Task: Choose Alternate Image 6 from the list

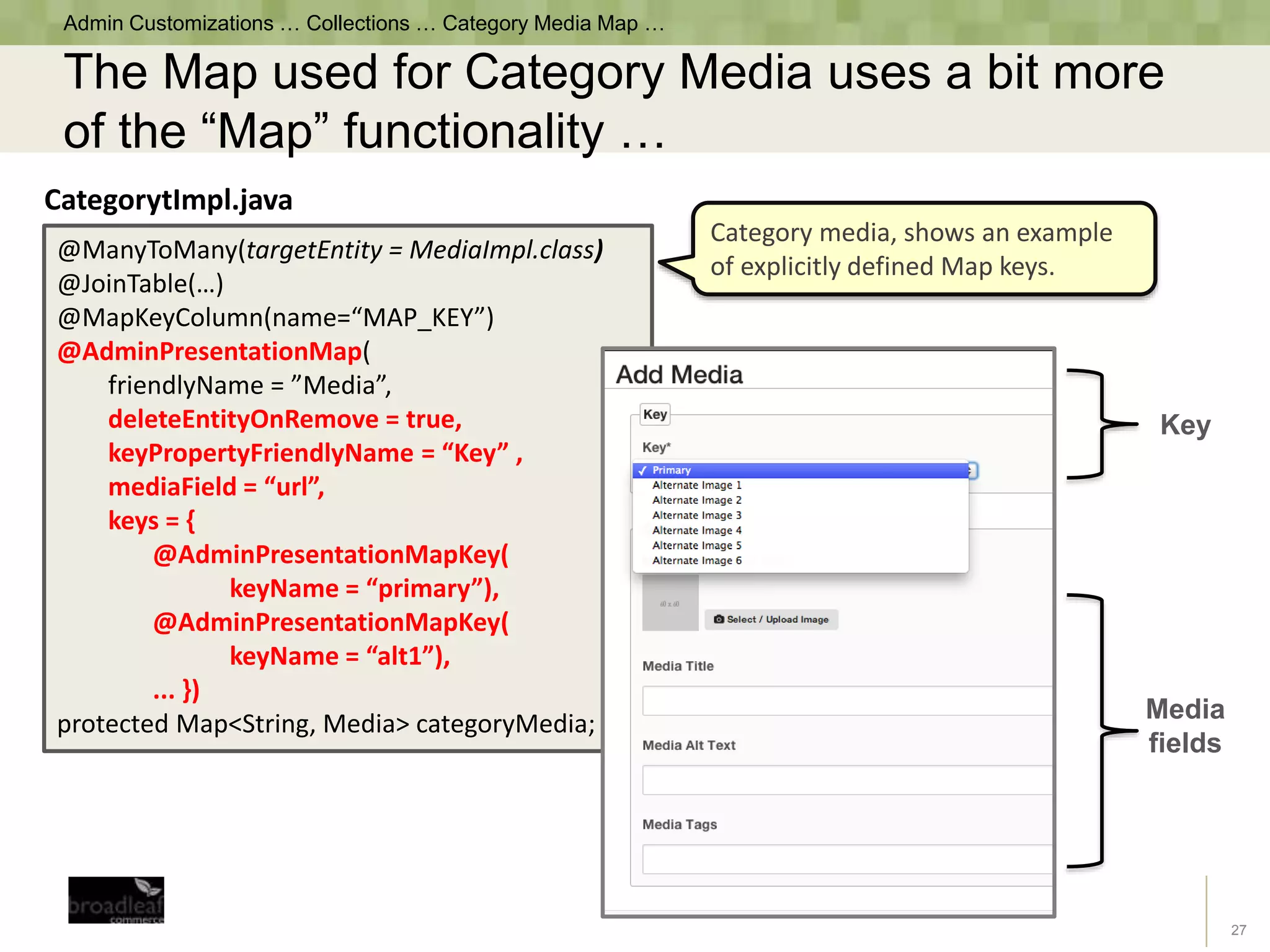Action: pos(696,560)
